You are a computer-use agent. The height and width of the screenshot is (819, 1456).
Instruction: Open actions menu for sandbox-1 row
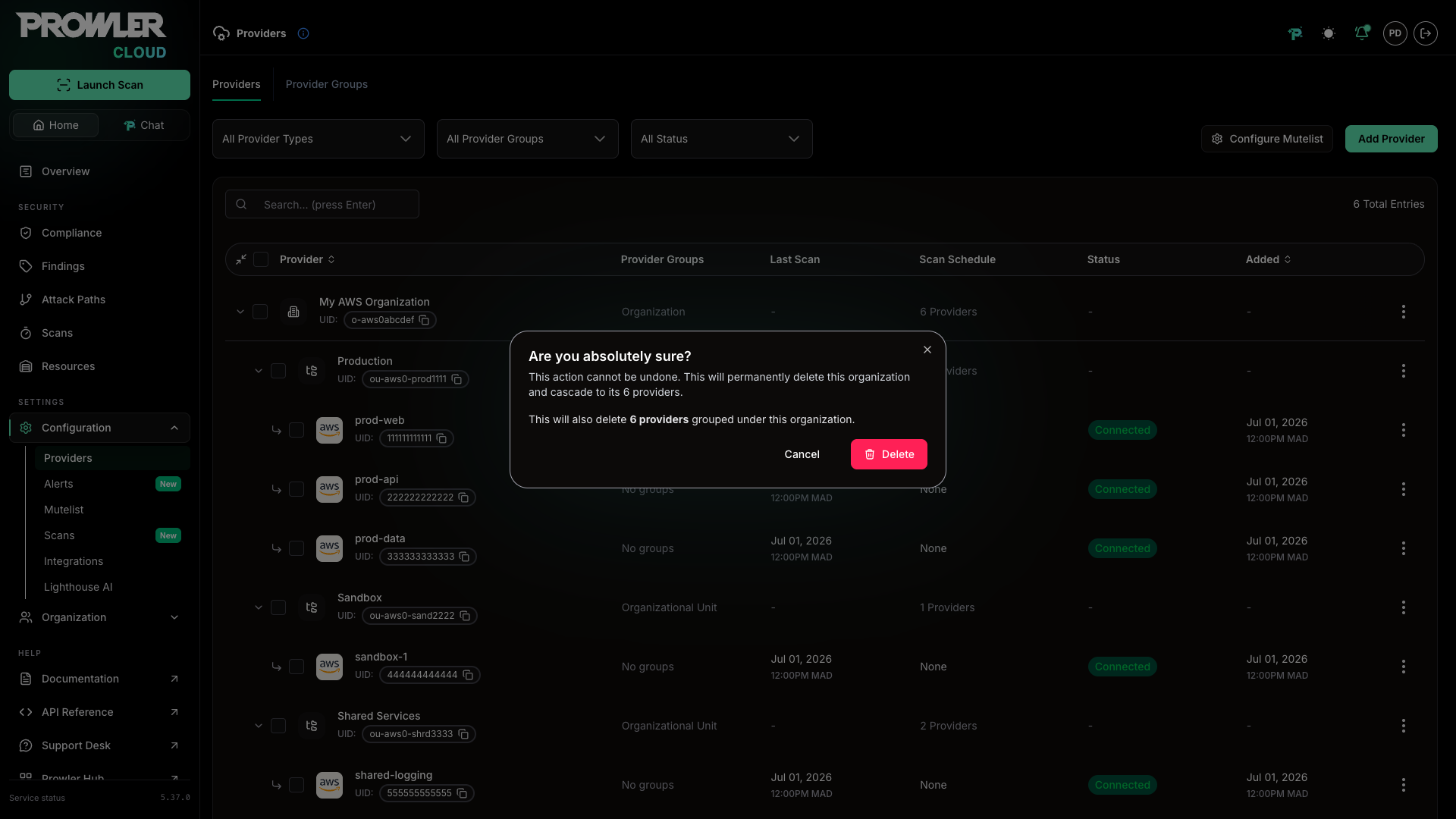pos(1404,667)
